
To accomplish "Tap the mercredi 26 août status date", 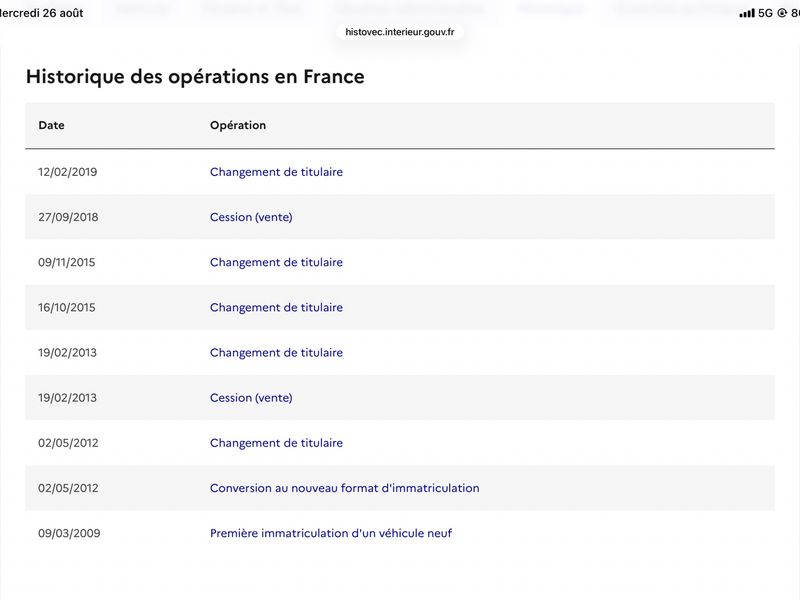I will (41, 13).
